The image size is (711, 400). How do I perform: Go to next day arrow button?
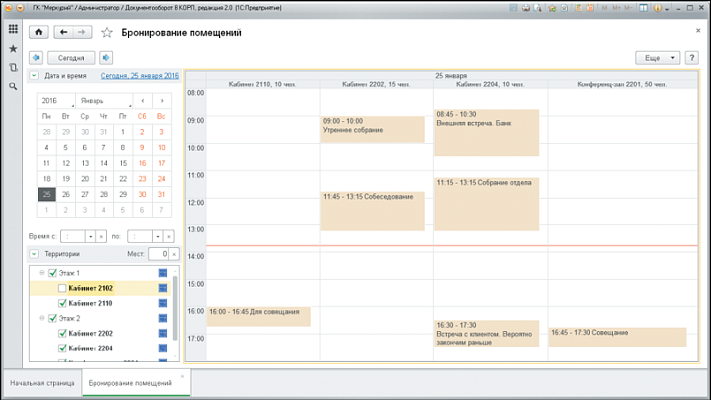coord(107,57)
